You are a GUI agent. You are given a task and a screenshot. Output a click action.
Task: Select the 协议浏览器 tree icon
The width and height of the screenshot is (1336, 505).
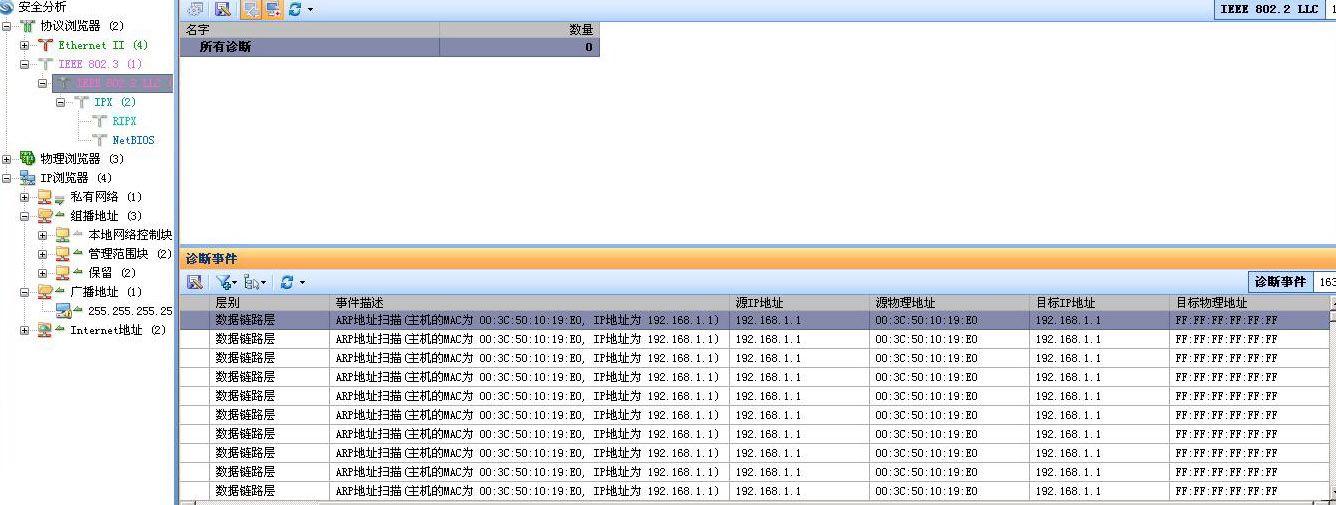click(28, 26)
